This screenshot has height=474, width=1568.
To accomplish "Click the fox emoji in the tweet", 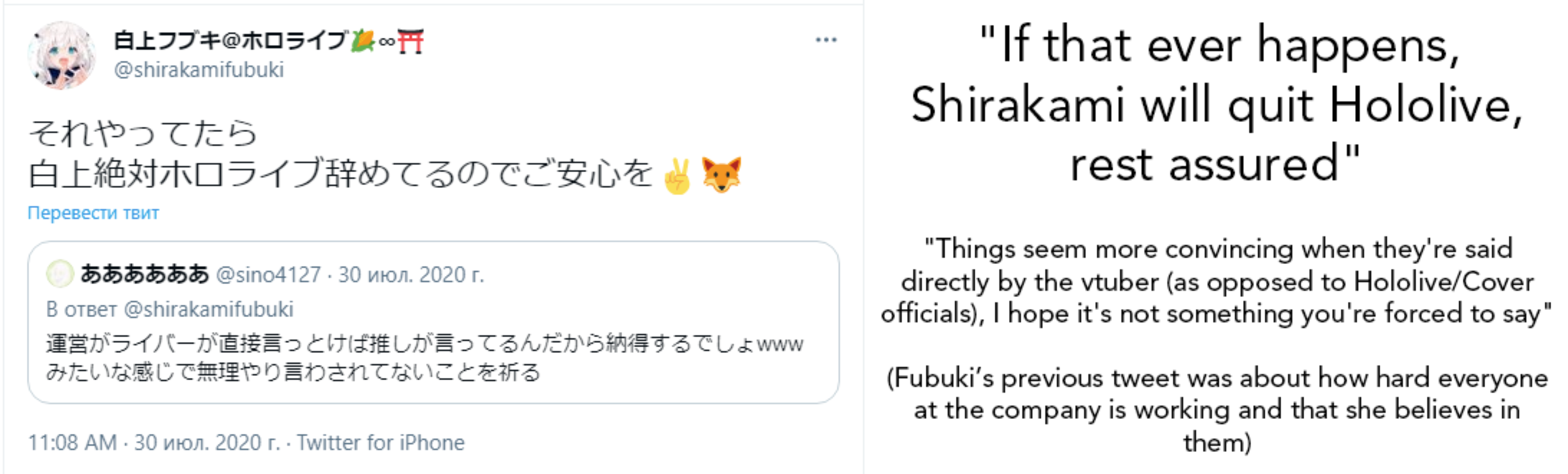I will coord(721,175).
